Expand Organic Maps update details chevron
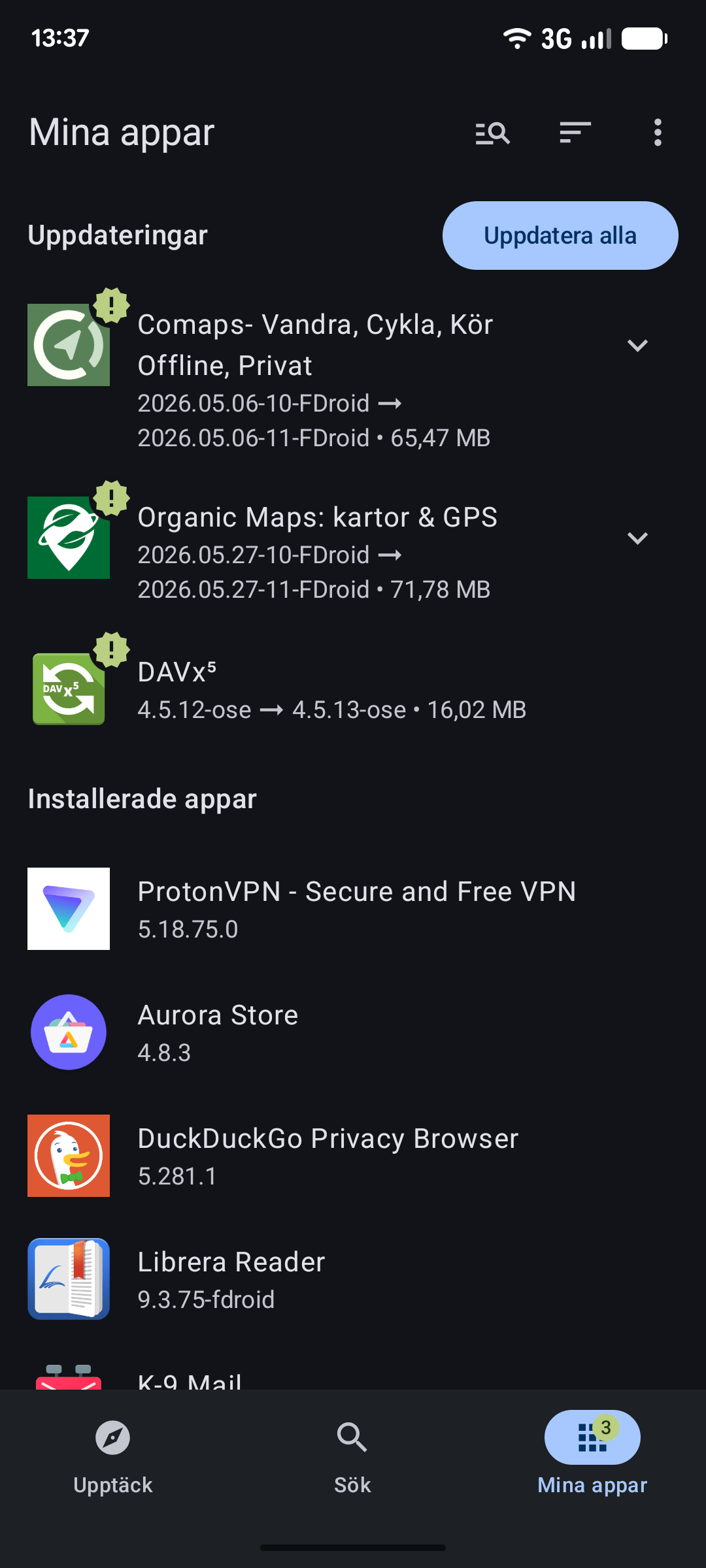Viewport: 706px width, 1568px height. pos(637,538)
